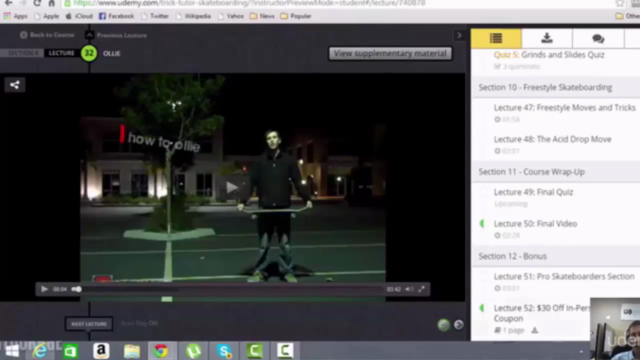
Task: Click View supplementary material button
Action: tap(390, 53)
